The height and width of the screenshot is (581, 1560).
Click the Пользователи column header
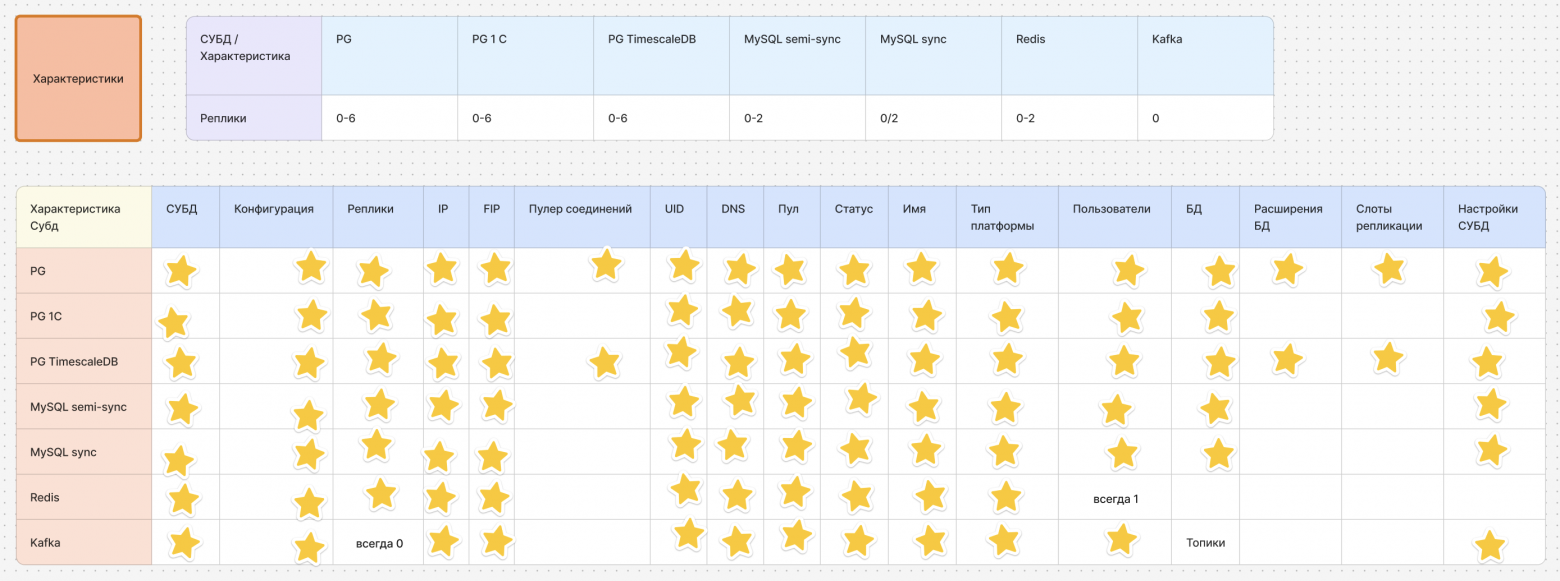click(1115, 217)
